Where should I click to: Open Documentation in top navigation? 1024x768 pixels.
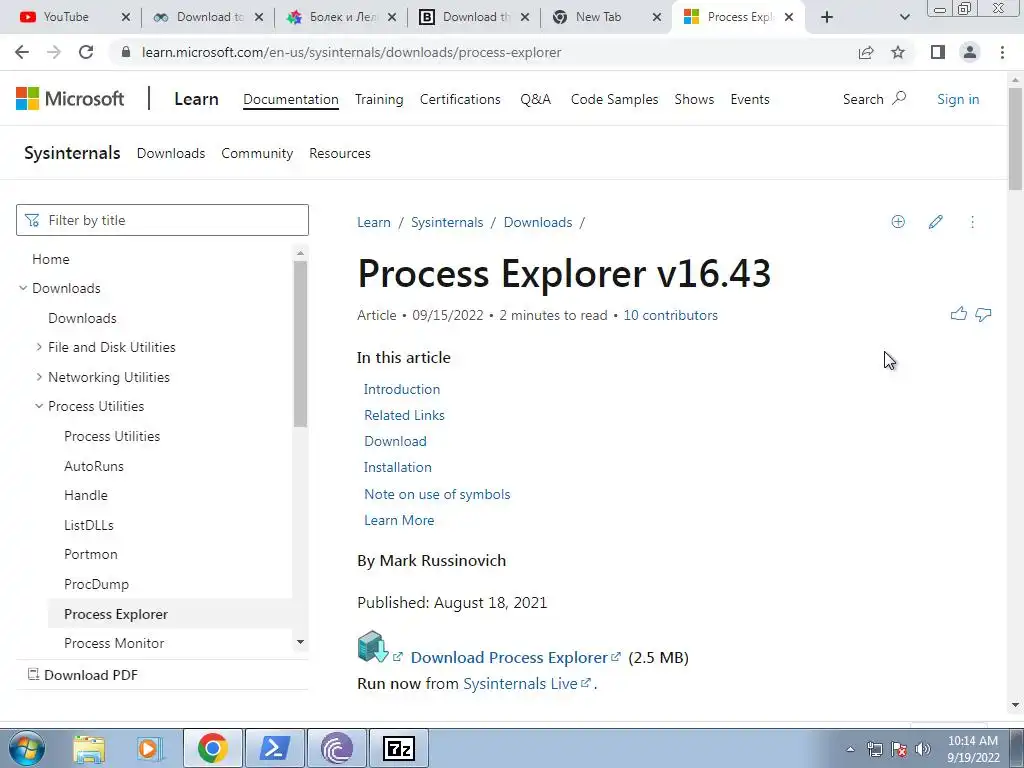click(291, 99)
